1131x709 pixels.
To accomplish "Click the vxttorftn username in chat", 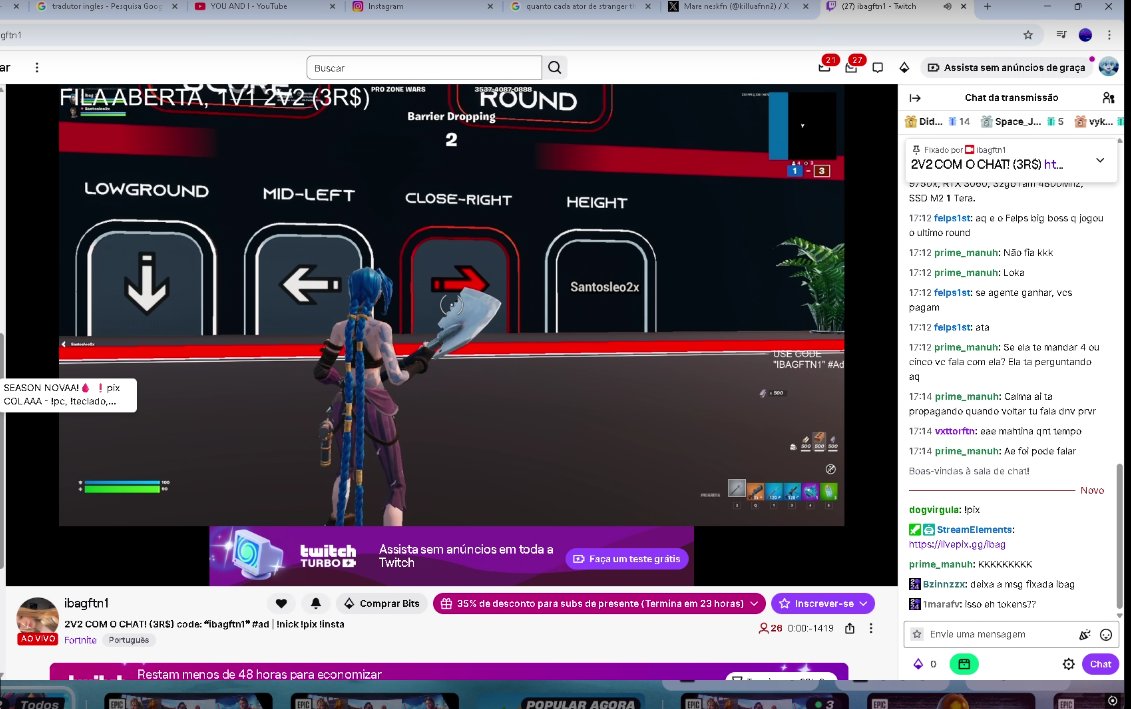I will [956, 431].
